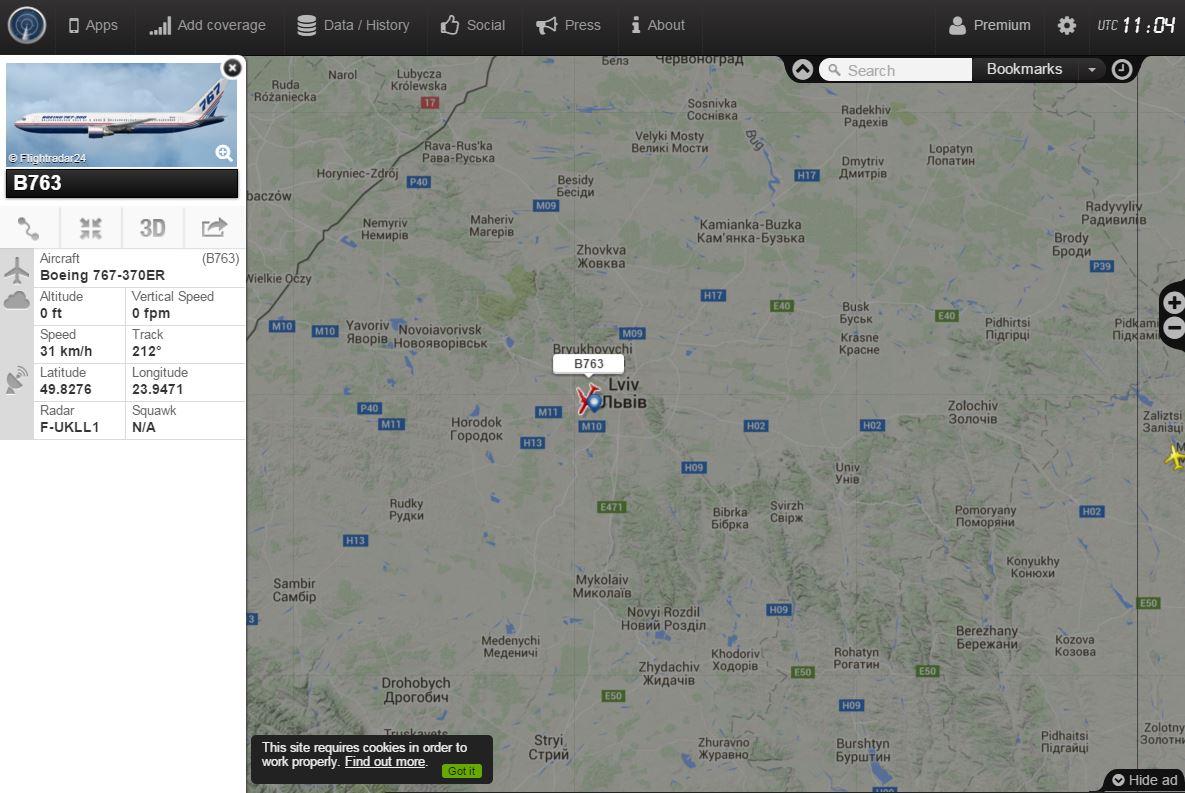
Task: Open the settings gear icon
Action: click(x=1066, y=26)
